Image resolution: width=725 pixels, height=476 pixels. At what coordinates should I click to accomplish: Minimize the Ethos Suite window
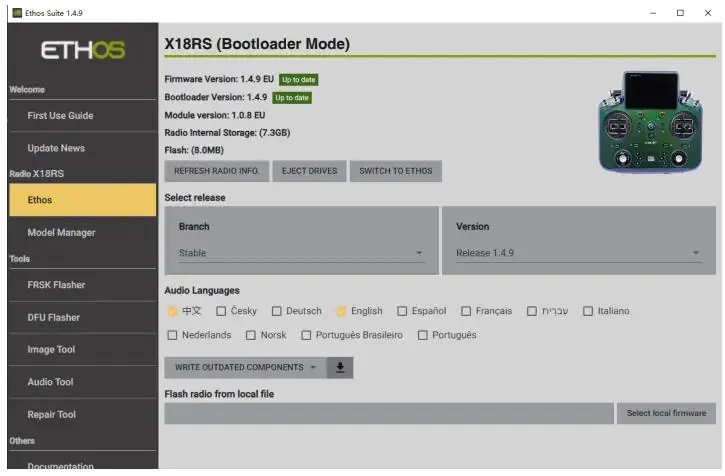coord(653,13)
